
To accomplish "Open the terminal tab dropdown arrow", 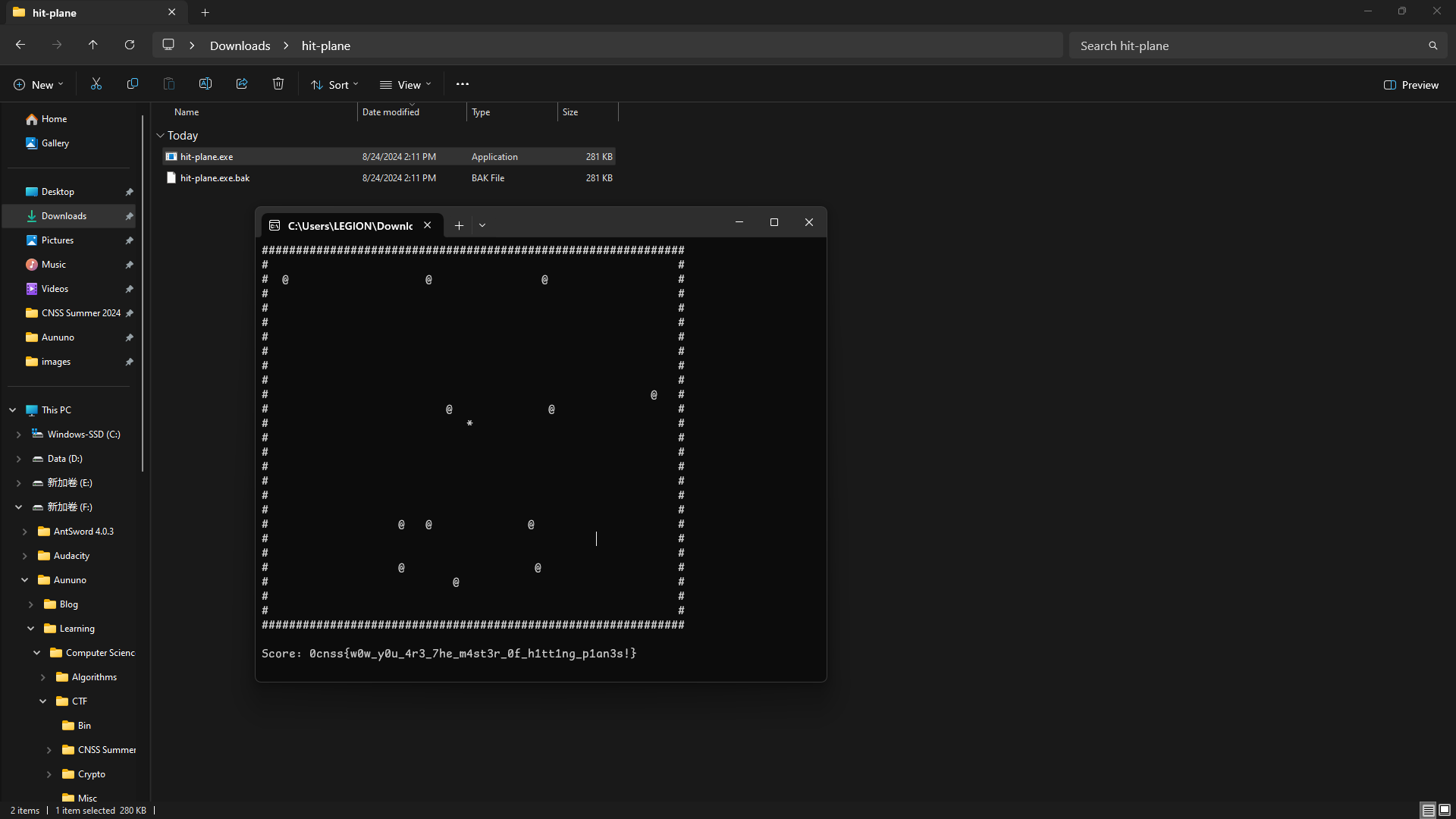I will tap(482, 225).
